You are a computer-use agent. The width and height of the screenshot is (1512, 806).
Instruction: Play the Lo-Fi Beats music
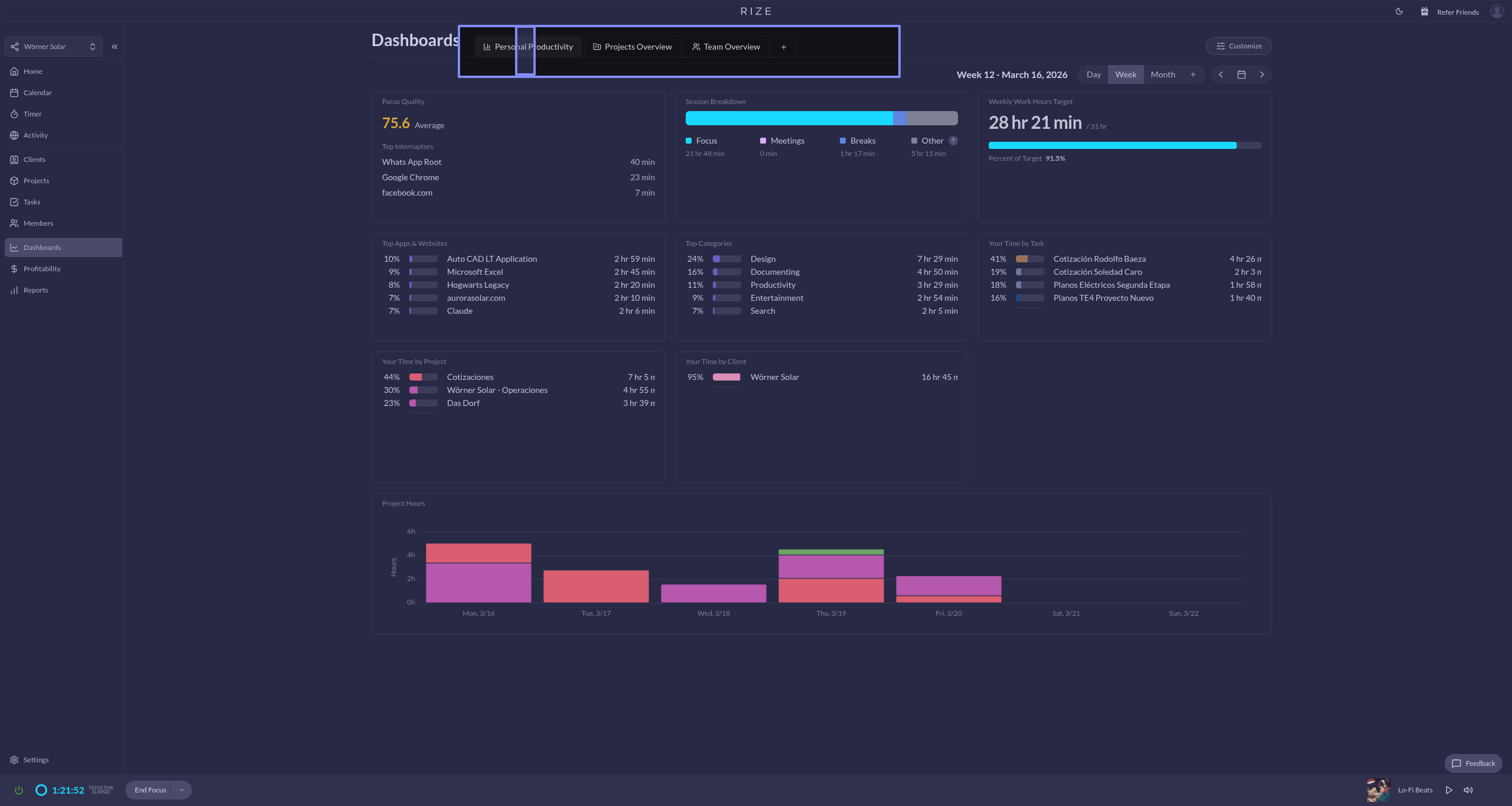[1449, 790]
